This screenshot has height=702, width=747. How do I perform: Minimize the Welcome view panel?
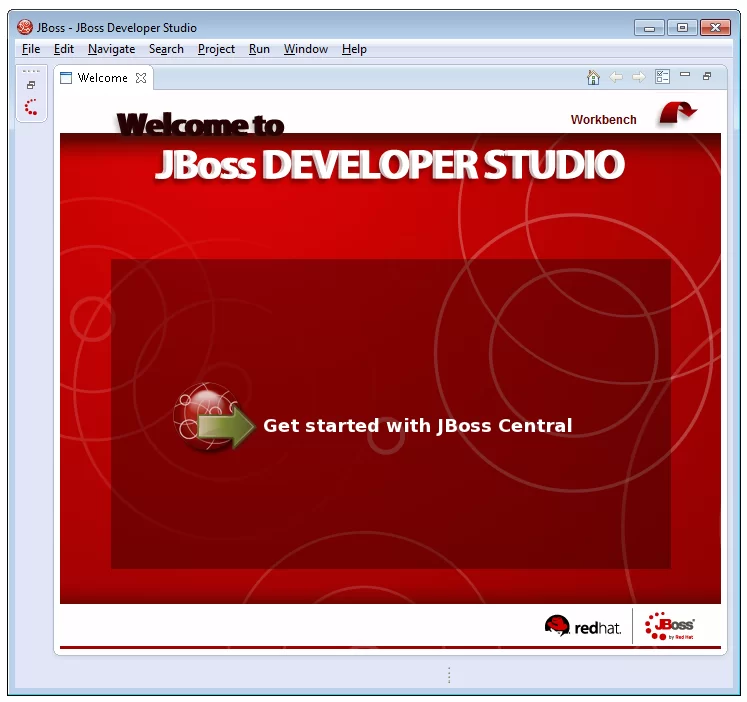[x=685, y=74]
